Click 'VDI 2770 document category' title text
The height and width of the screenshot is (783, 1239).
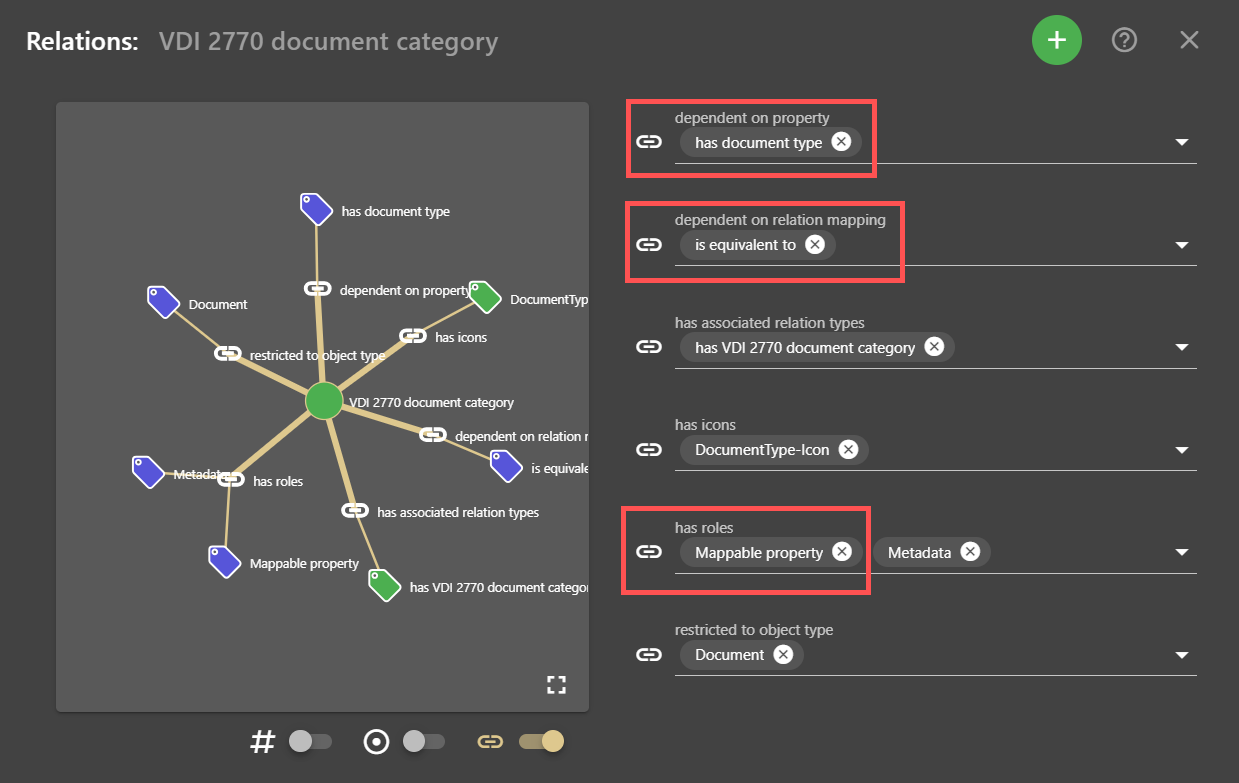pos(328,42)
